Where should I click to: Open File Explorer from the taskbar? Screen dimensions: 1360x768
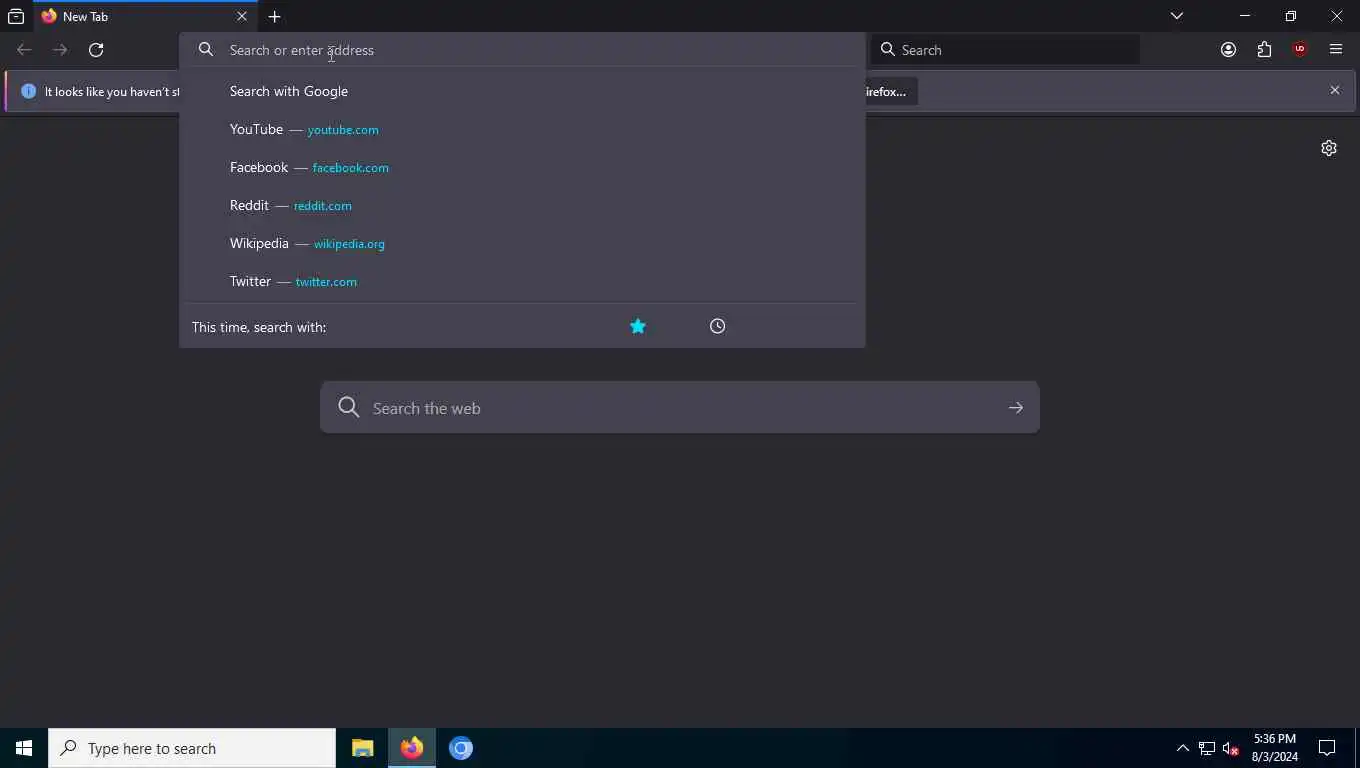click(x=362, y=748)
